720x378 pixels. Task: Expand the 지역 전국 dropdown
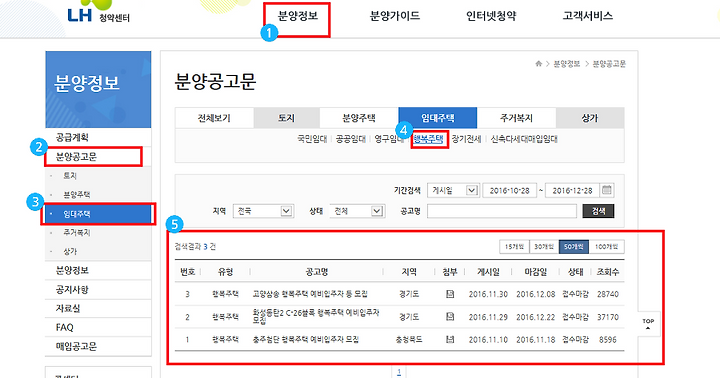263,211
